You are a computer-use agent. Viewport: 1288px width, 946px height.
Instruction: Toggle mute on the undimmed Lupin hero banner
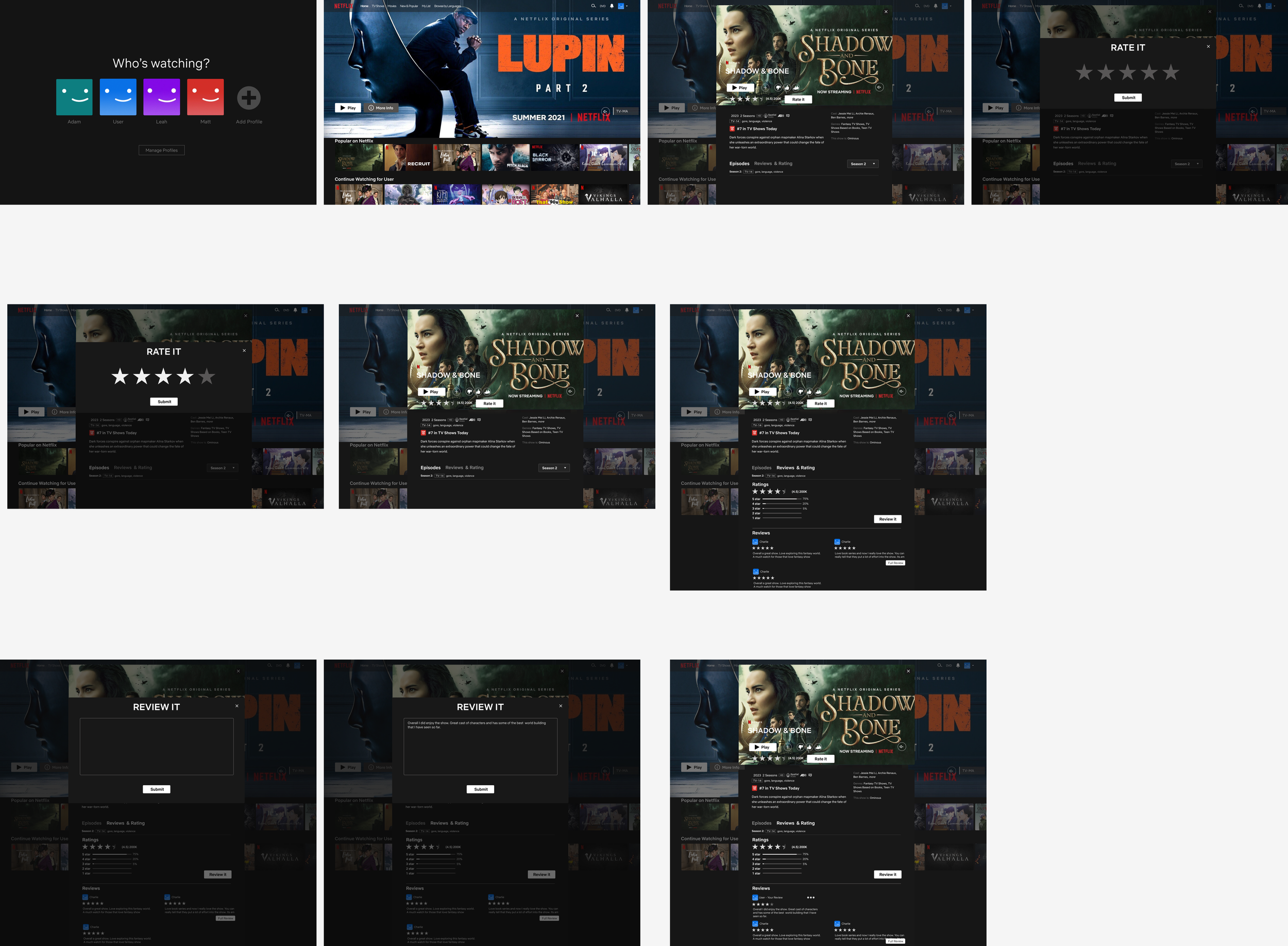(605, 111)
